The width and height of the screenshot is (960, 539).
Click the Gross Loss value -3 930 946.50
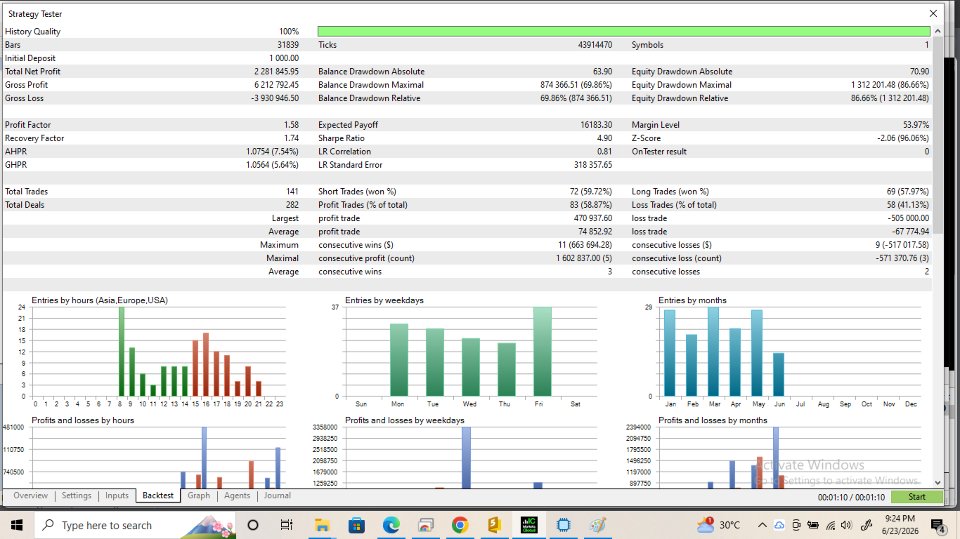point(275,99)
